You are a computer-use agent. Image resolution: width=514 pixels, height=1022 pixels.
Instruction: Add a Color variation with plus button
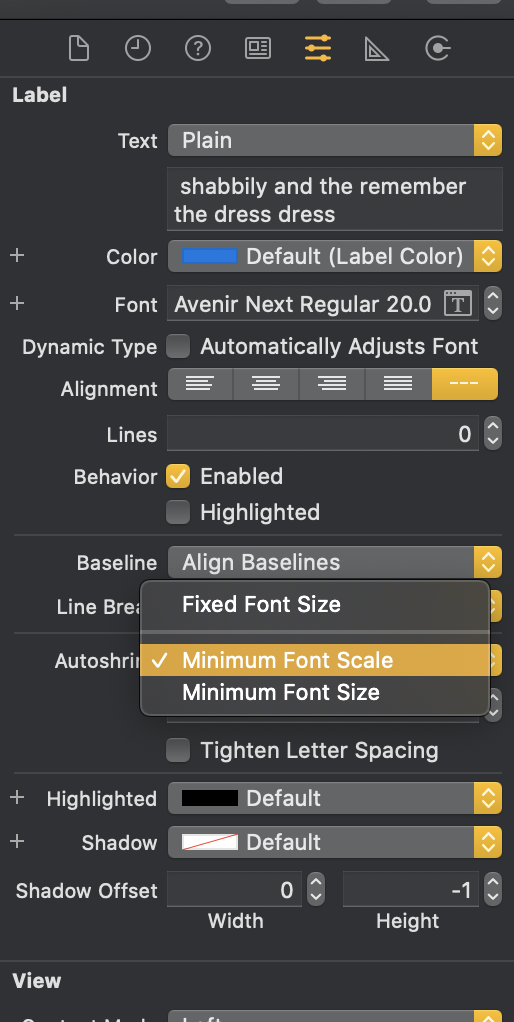point(18,256)
